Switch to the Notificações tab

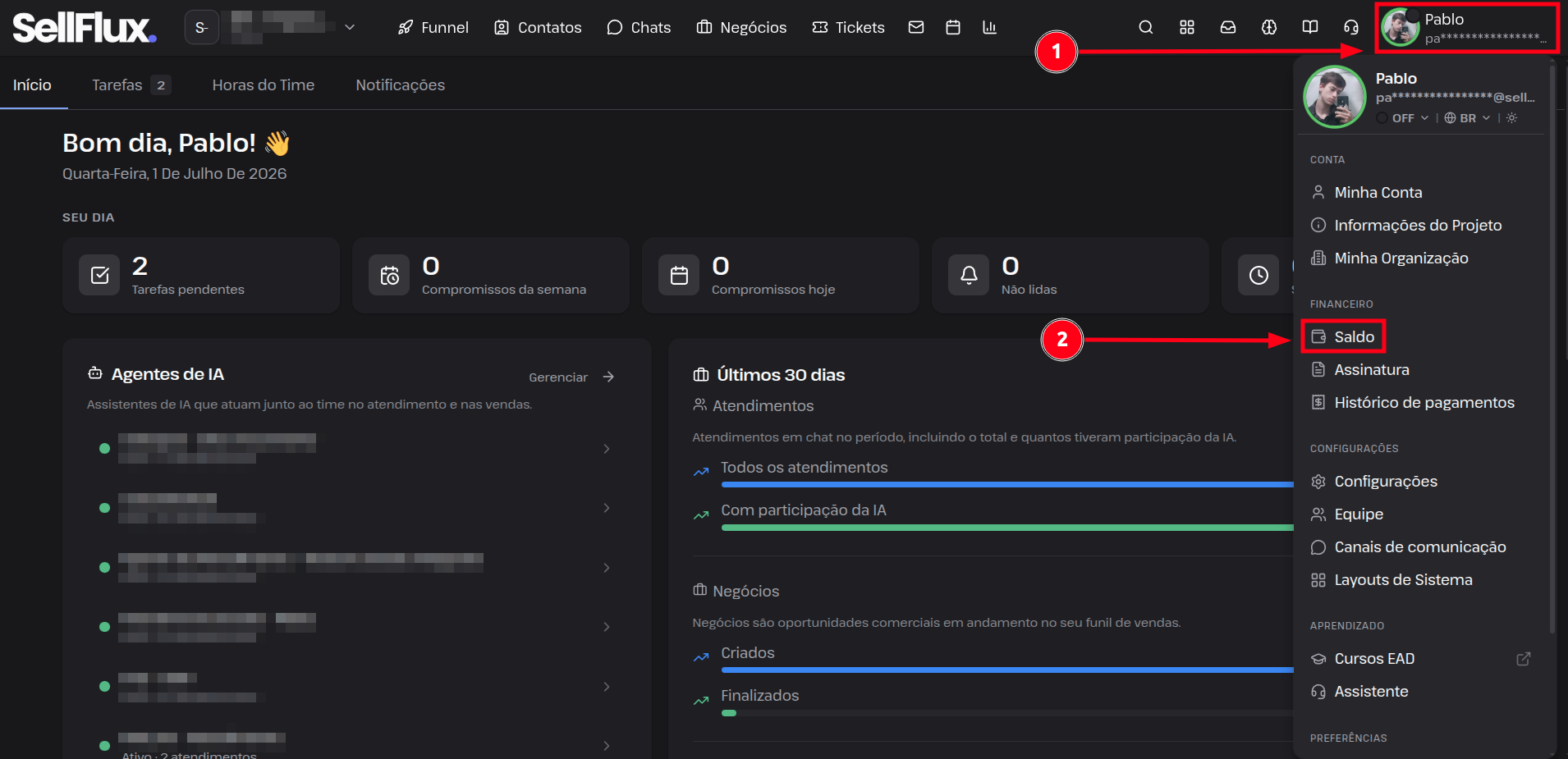pos(400,85)
